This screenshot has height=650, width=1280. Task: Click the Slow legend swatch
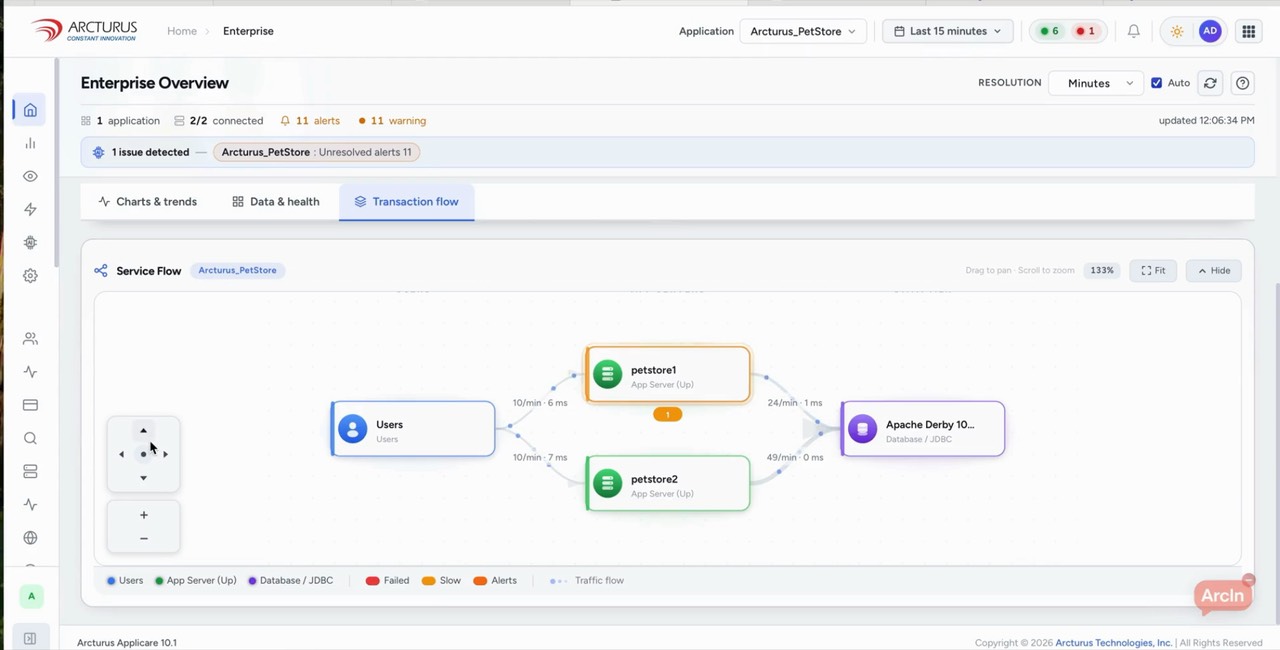click(x=428, y=580)
